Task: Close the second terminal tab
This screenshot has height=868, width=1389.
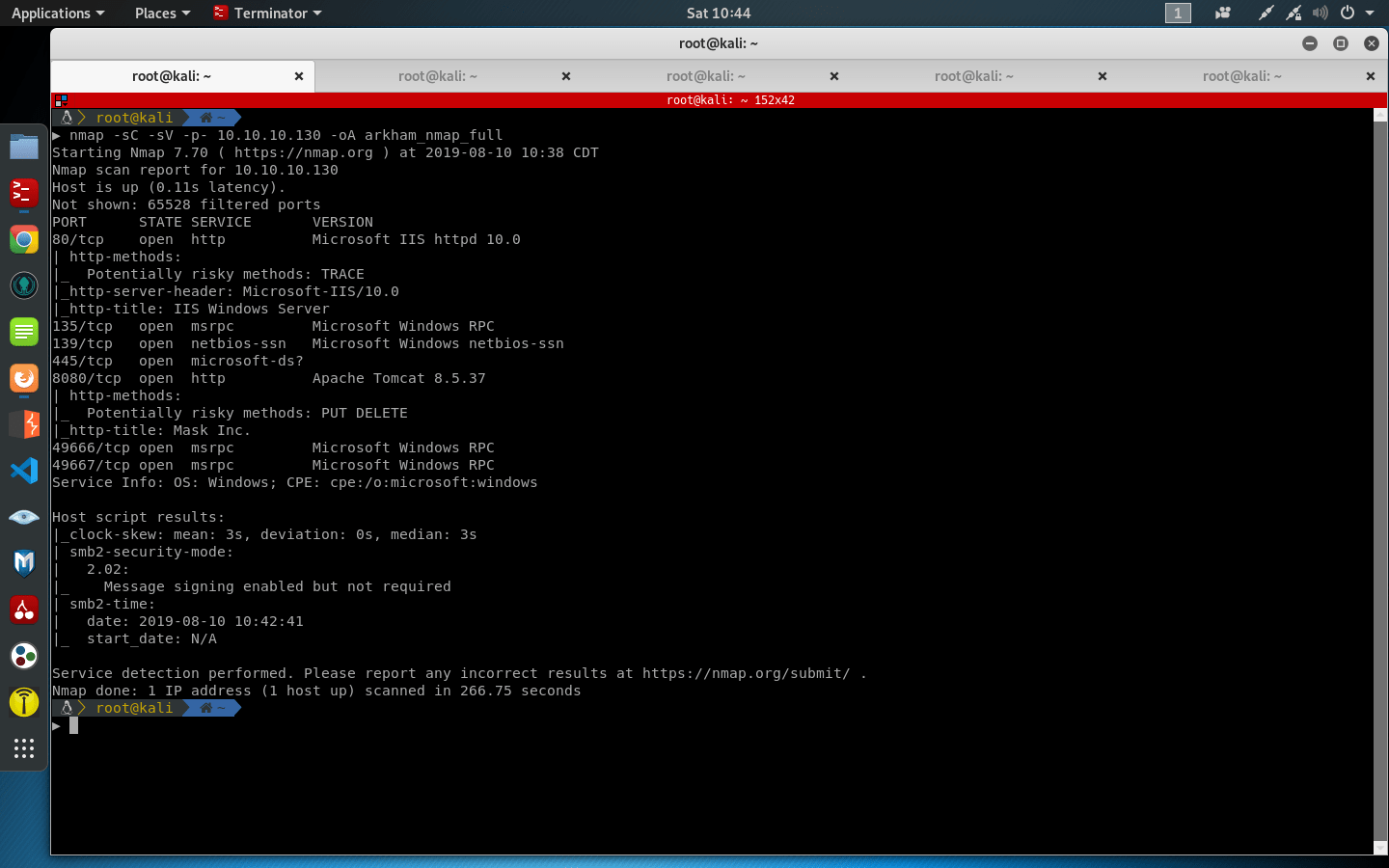Action: click(x=566, y=76)
